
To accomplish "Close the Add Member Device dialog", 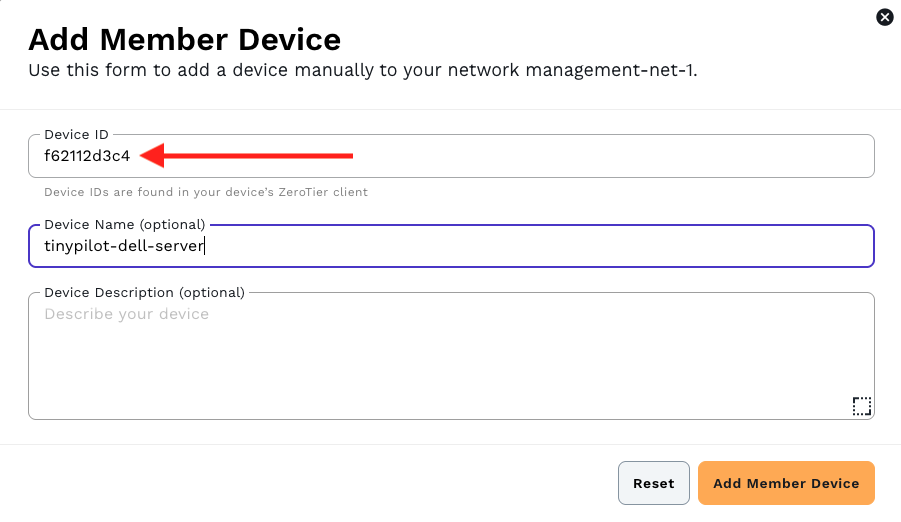I will coord(884,17).
